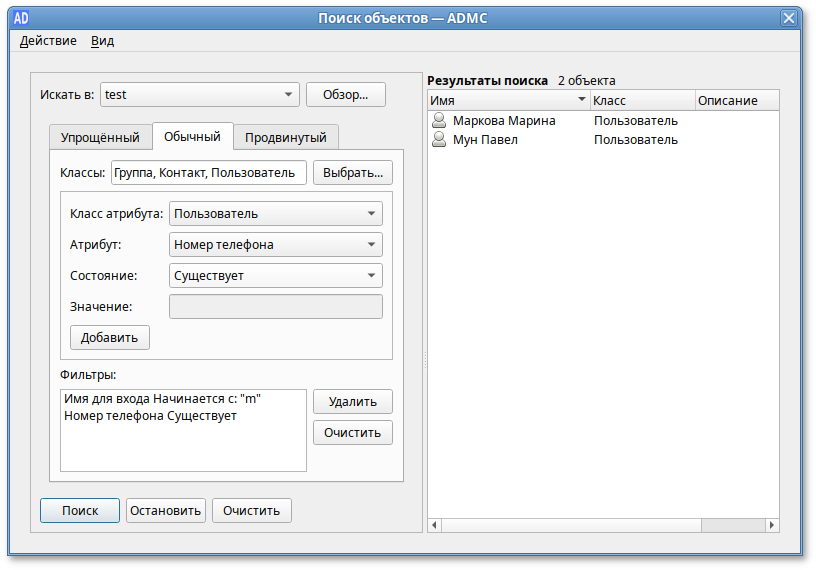
Task: Click results scrollbar right arrow
Action: coord(772,525)
